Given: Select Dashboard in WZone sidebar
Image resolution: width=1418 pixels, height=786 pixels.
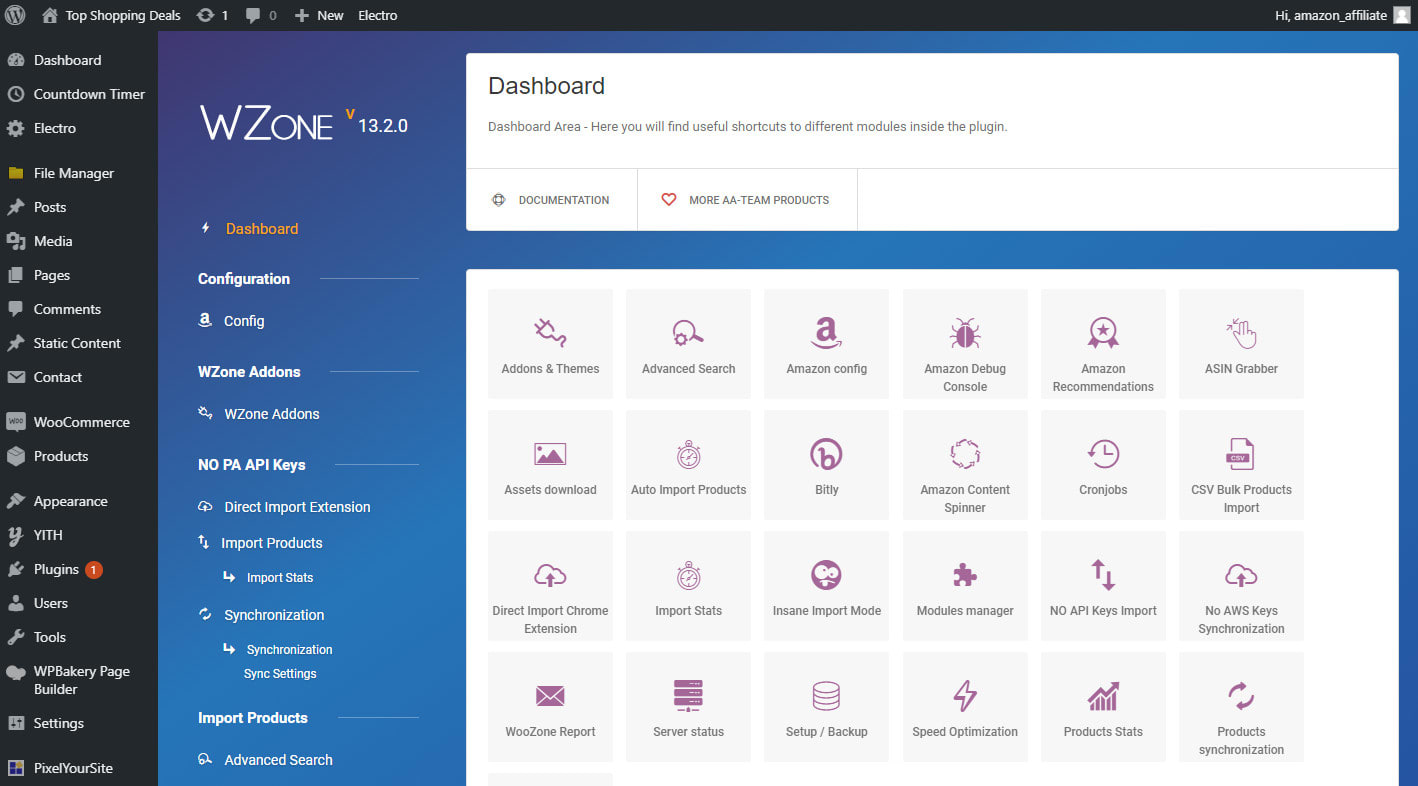Looking at the screenshot, I should coord(261,228).
